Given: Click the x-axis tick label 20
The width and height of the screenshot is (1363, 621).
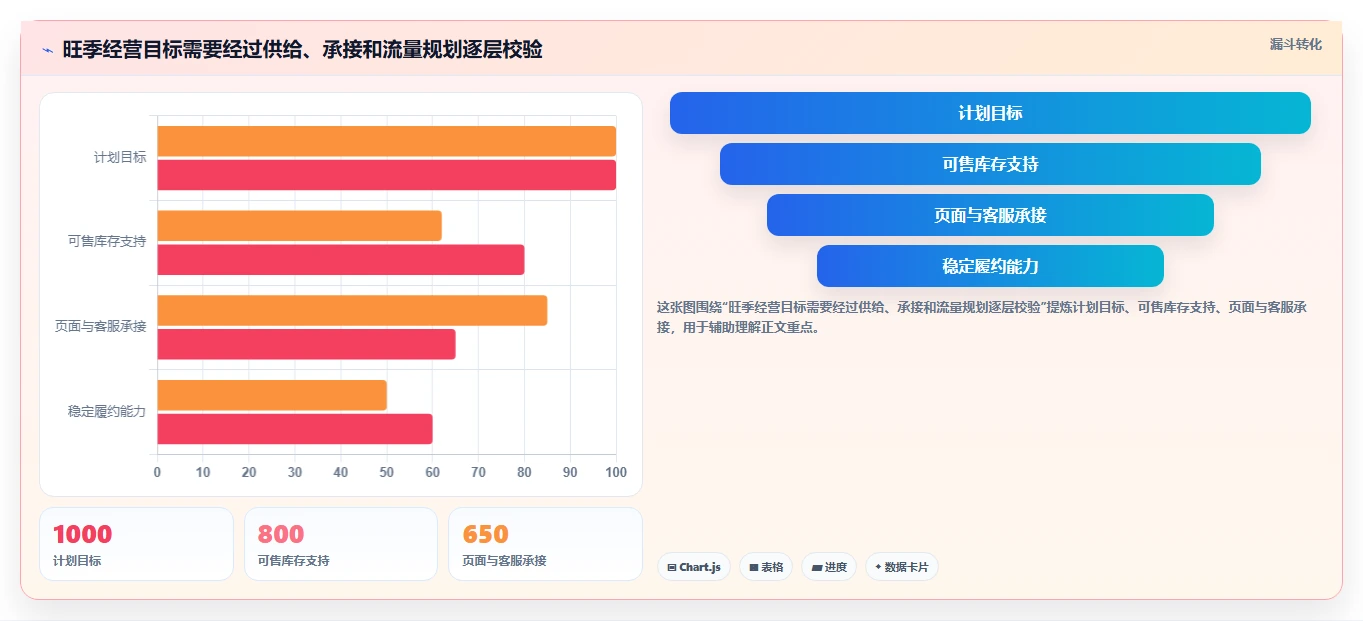Looking at the screenshot, I should (x=249, y=472).
